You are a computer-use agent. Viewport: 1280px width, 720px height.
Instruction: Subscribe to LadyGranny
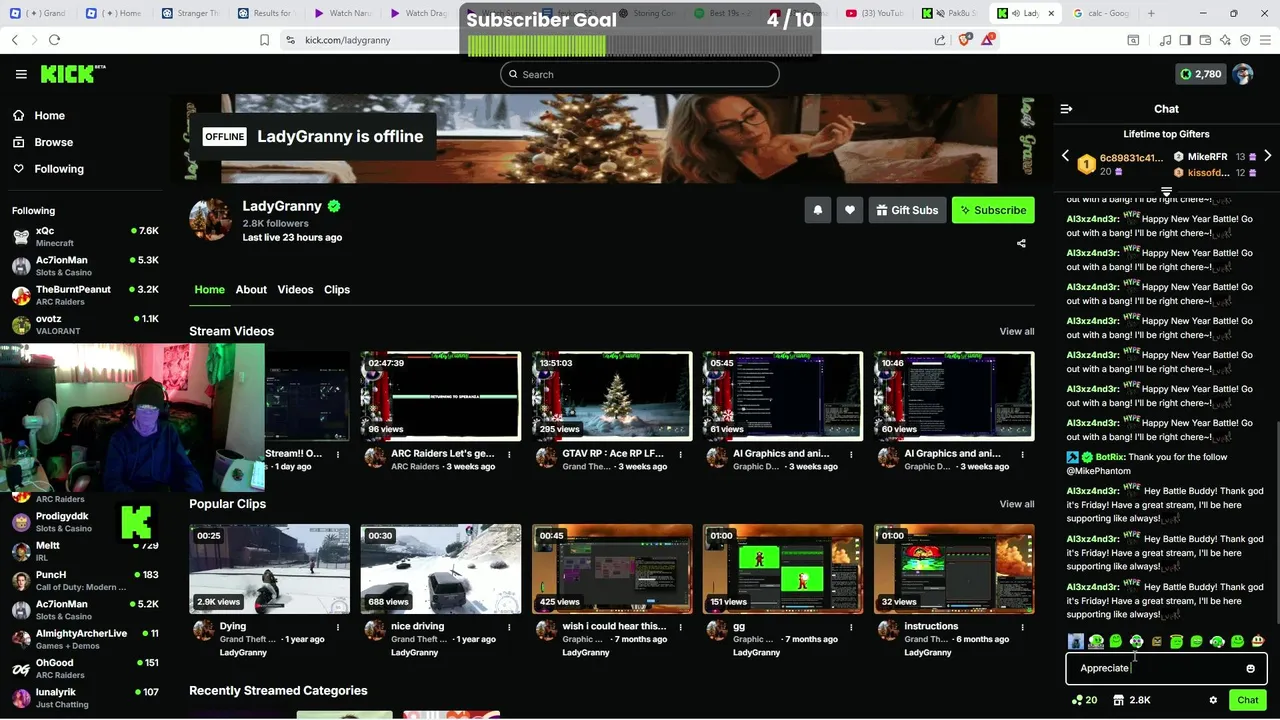993,210
